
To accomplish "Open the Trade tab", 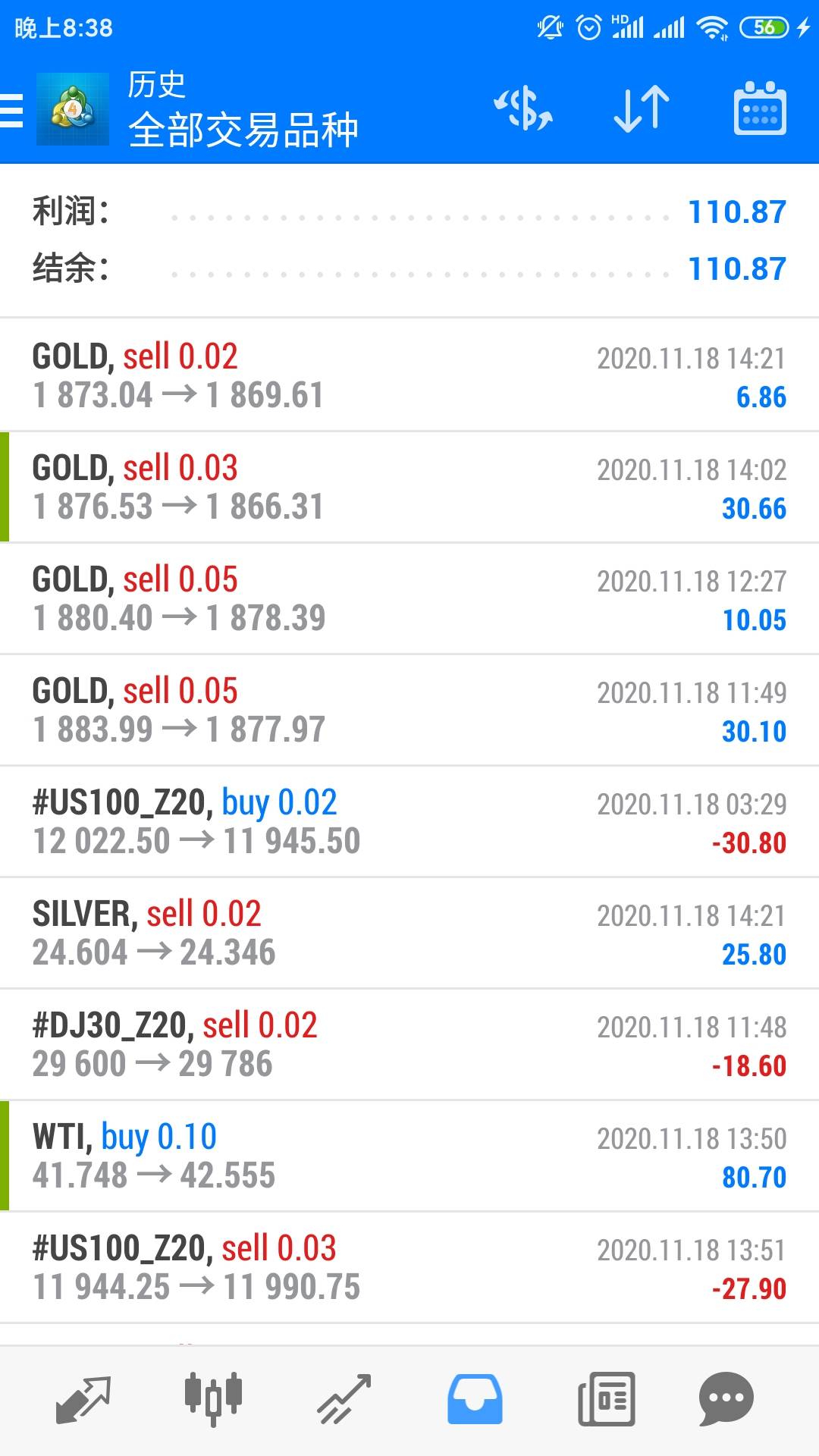I will click(344, 1398).
